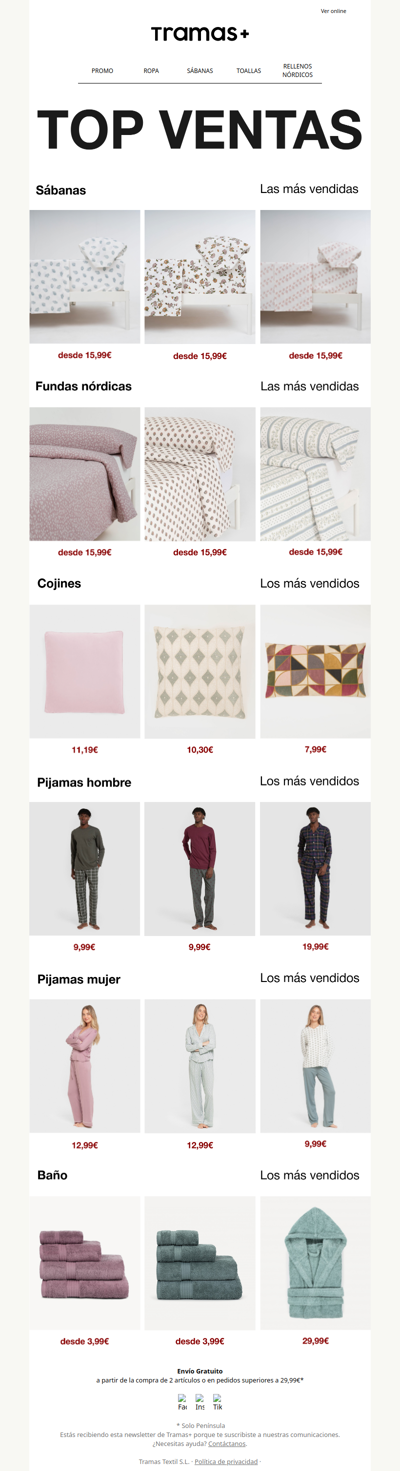View the pink cushion product image
400x1471 pixels.
pos(85,671)
